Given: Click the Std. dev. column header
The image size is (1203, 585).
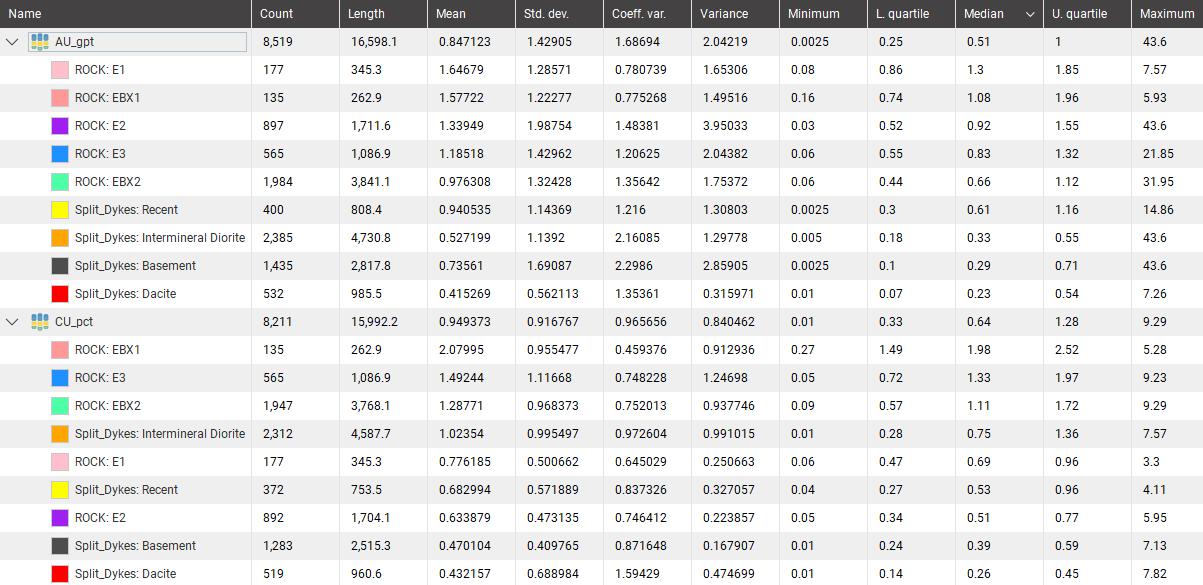Looking at the screenshot, I should [558, 14].
